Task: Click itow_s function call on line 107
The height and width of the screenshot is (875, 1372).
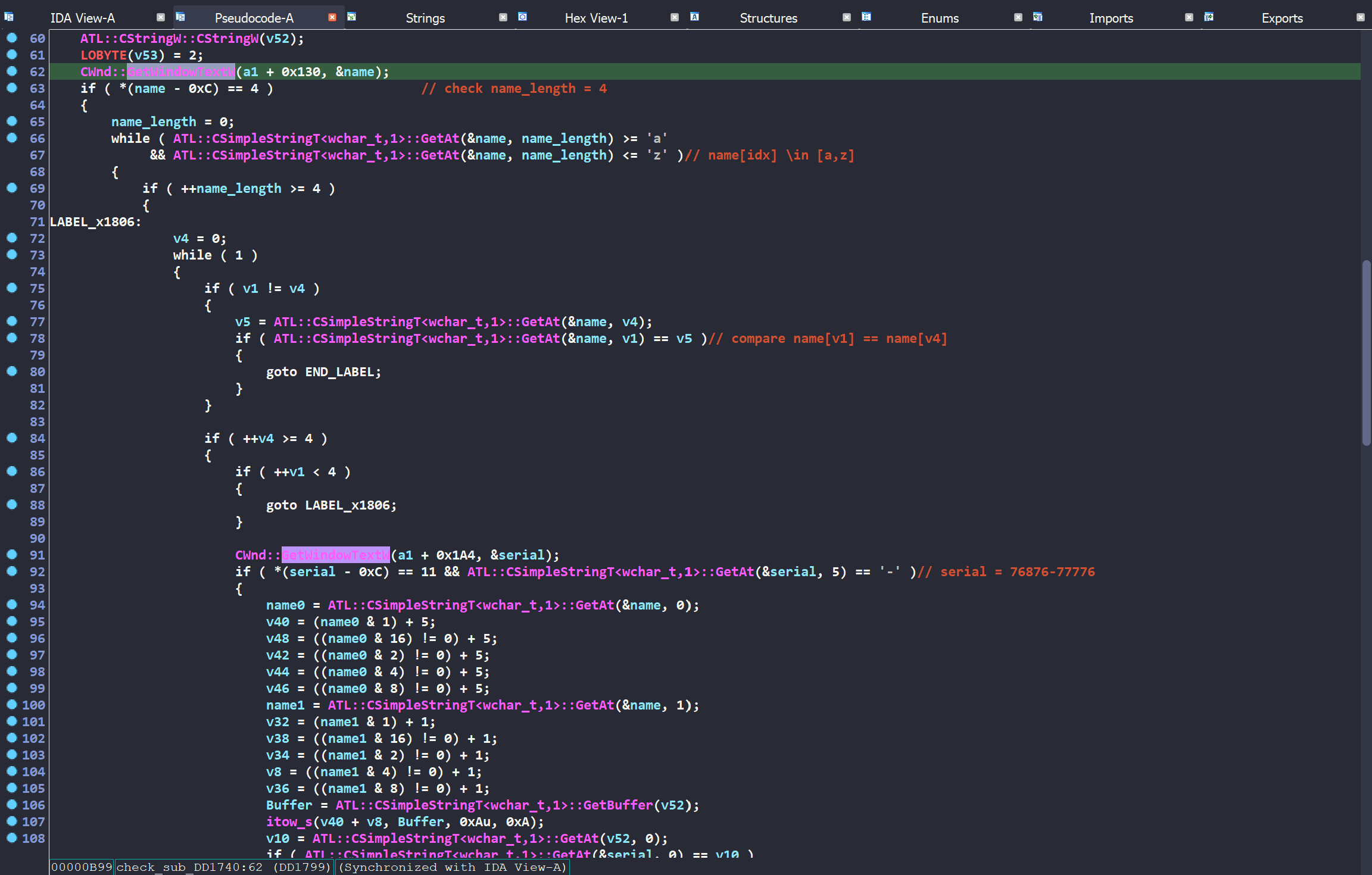Action: coord(289,821)
